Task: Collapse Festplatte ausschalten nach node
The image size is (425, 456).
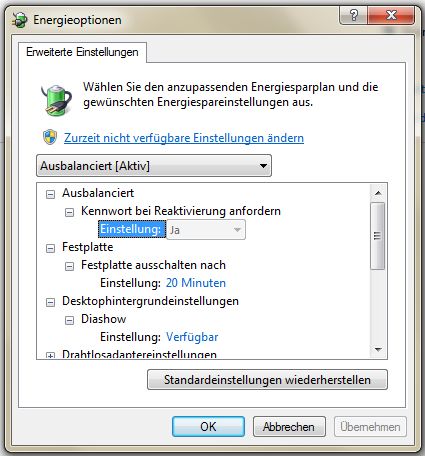Action: point(69,266)
